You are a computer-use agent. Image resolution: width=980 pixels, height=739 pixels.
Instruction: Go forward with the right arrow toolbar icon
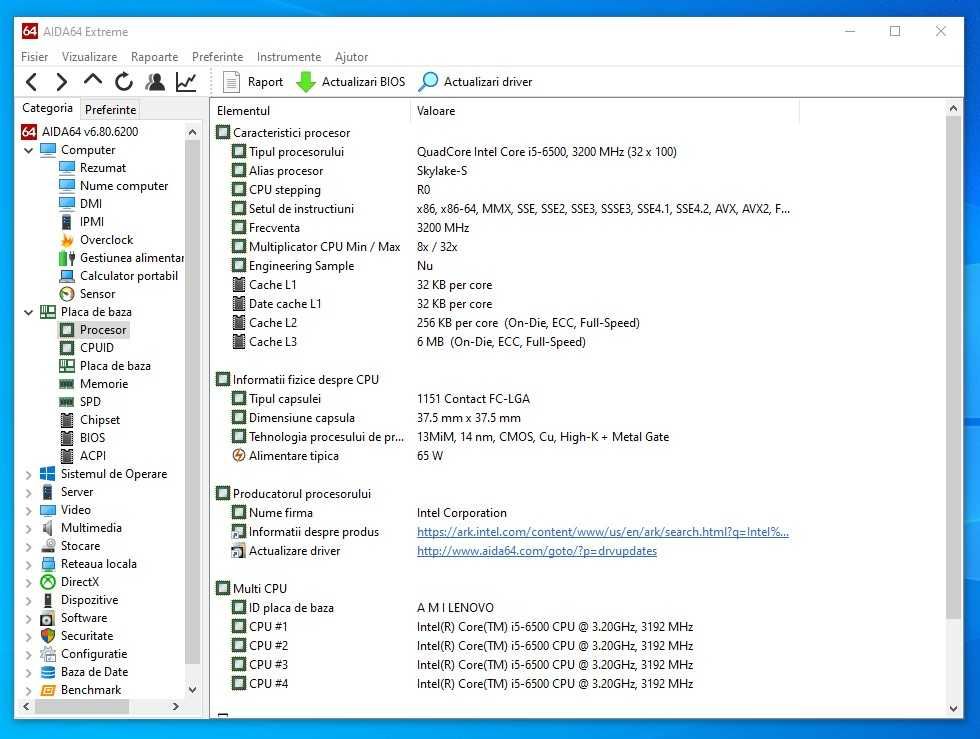(x=61, y=82)
